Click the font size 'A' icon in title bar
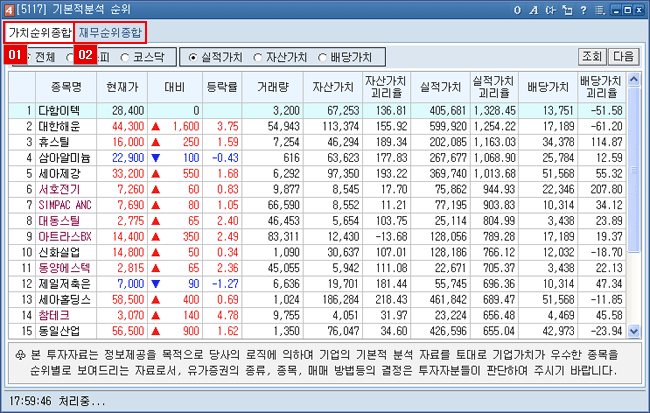 coord(534,9)
